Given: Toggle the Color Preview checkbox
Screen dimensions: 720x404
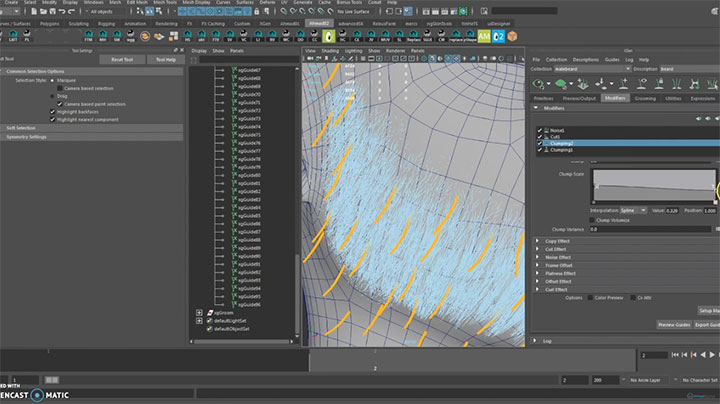Looking at the screenshot, I should click(x=590, y=298).
